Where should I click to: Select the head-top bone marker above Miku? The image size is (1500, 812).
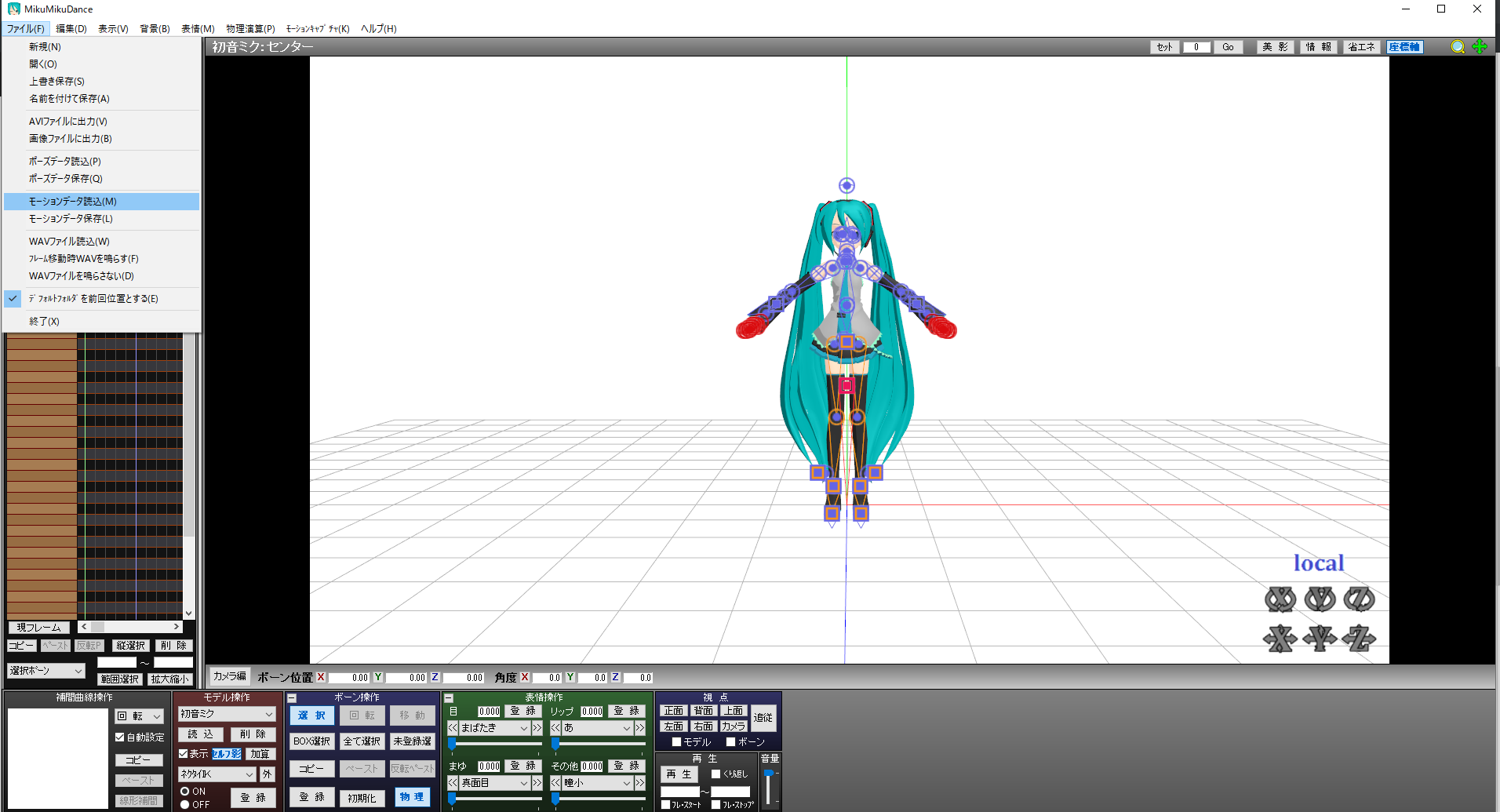846,185
